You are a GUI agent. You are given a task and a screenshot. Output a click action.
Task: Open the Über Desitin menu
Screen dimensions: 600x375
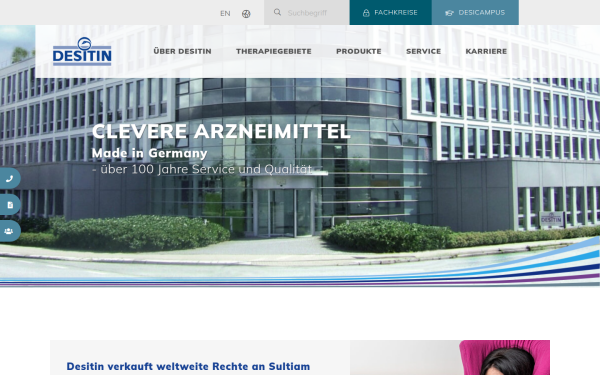(183, 51)
